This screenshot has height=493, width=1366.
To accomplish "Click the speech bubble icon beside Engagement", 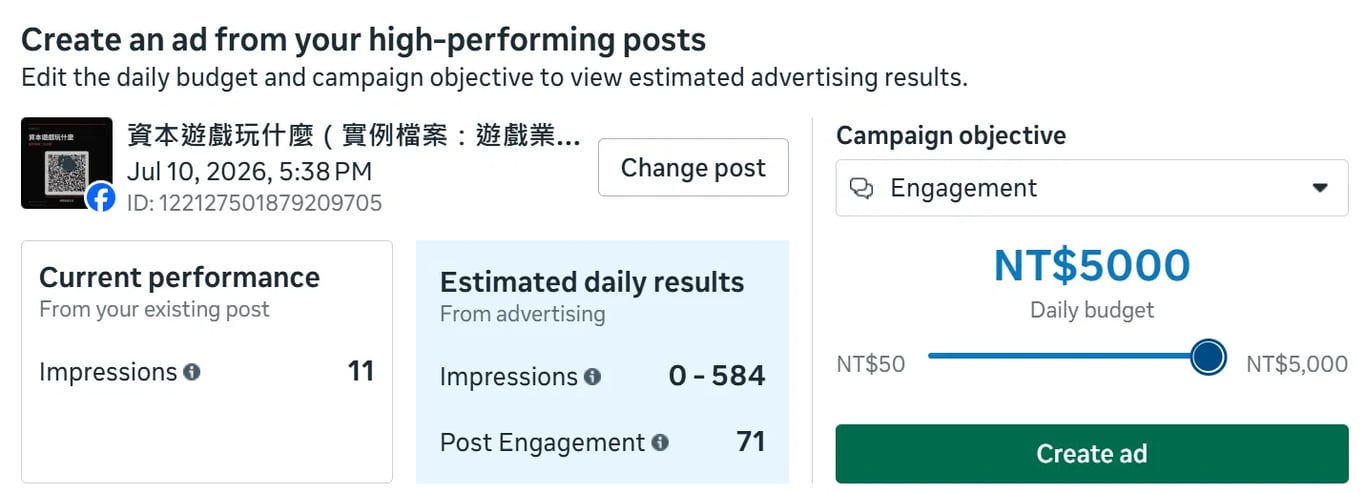I will tap(861, 188).
